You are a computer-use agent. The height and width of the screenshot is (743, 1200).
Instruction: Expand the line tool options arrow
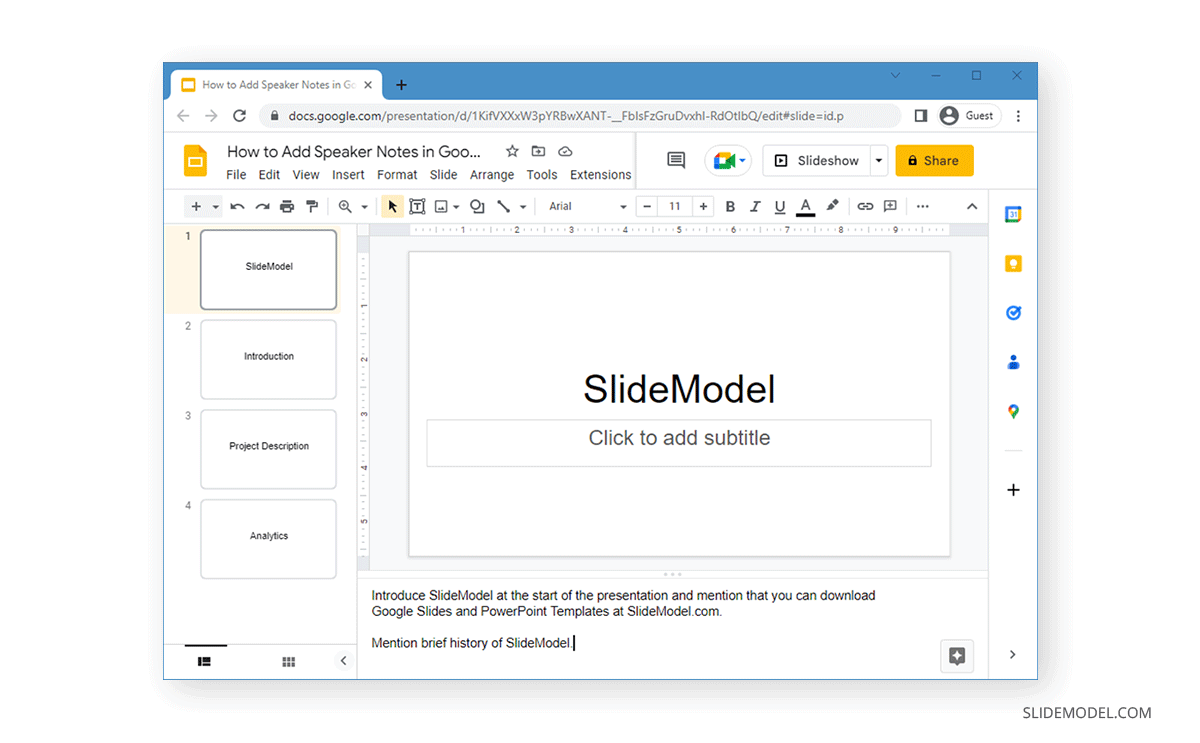521,206
